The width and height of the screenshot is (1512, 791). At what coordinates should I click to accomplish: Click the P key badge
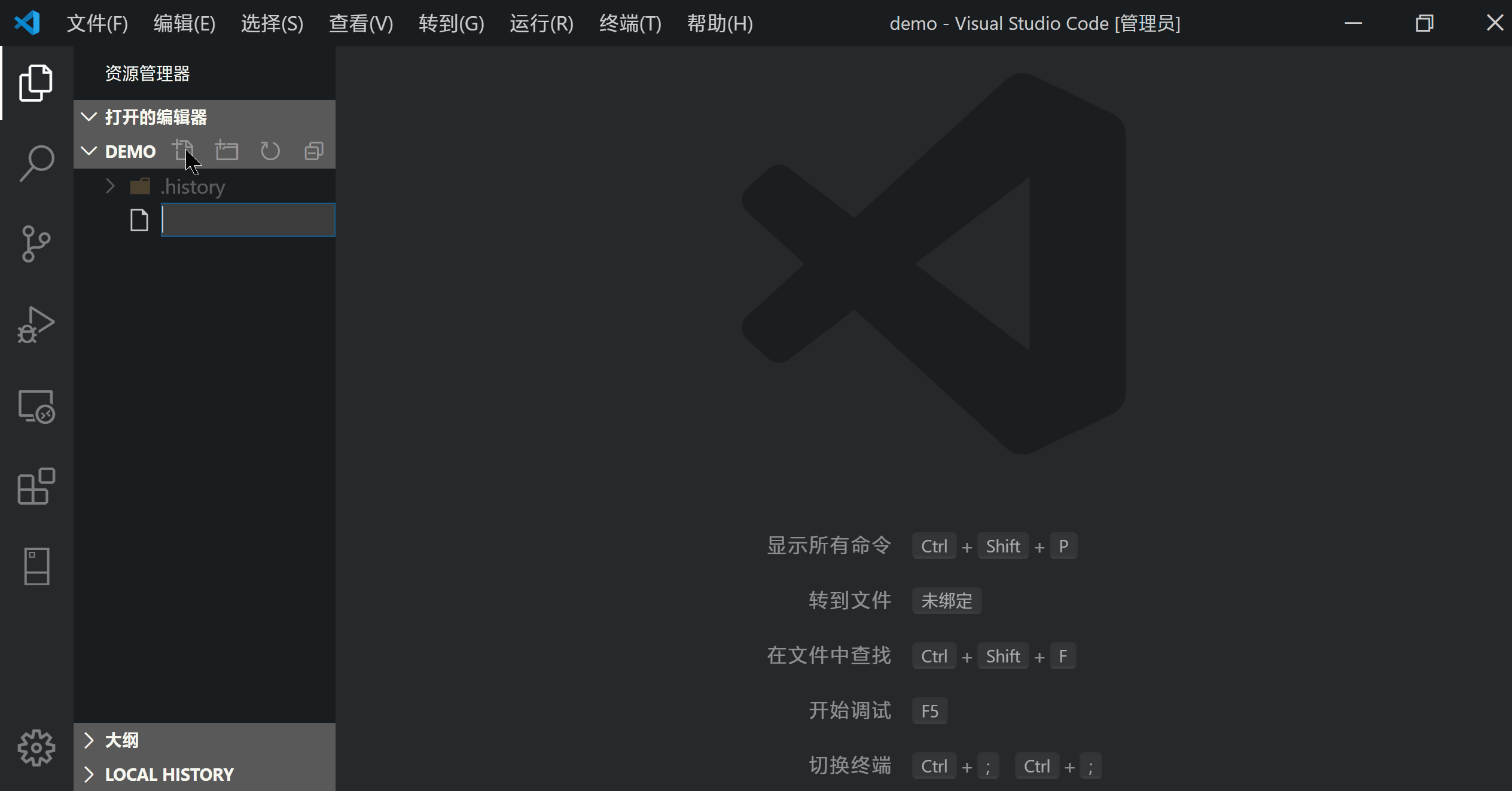pyautogui.click(x=1063, y=546)
